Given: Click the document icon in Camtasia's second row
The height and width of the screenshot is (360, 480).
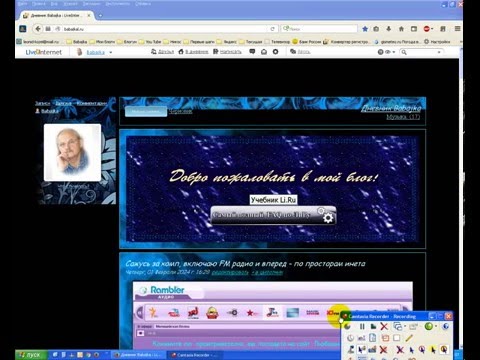Looking at the screenshot, I should (373, 338).
